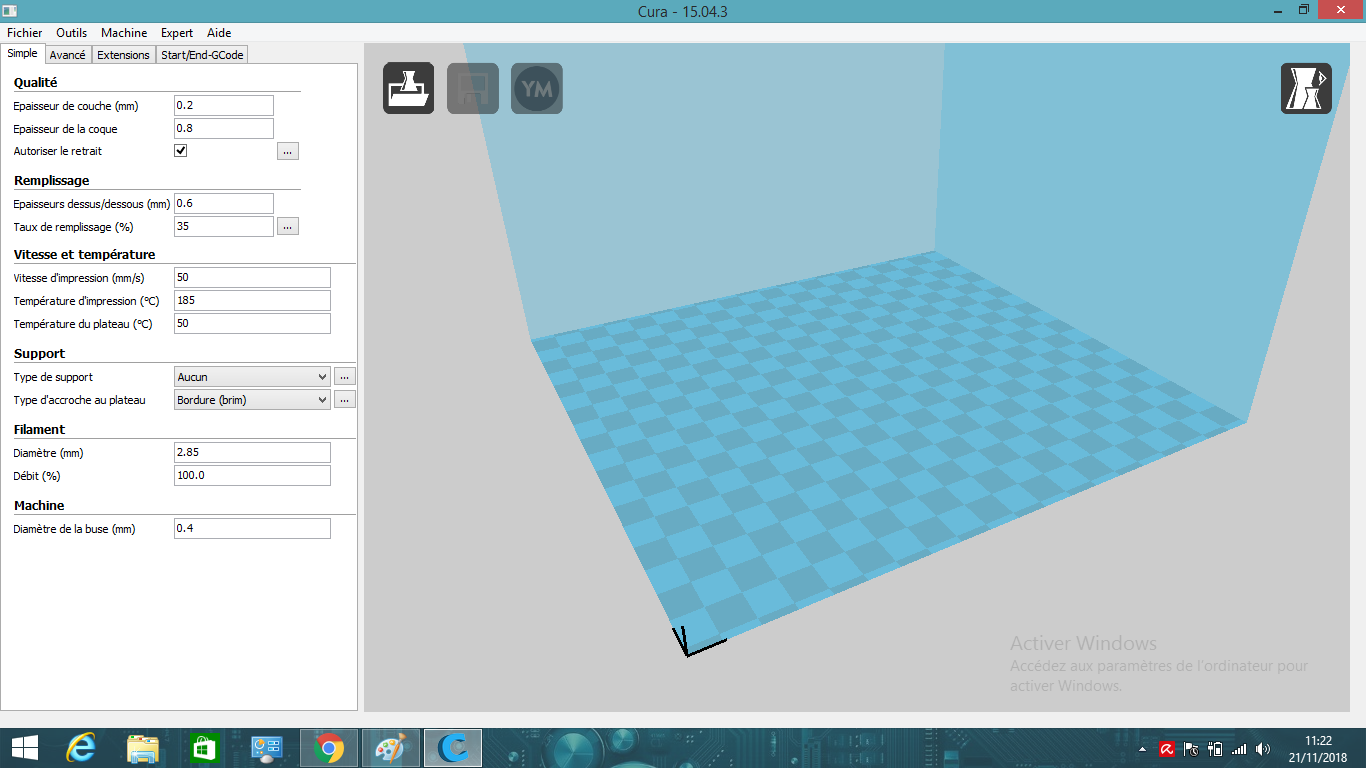Click the Remplissage section heading
This screenshot has height=768, width=1366.
(x=52, y=181)
